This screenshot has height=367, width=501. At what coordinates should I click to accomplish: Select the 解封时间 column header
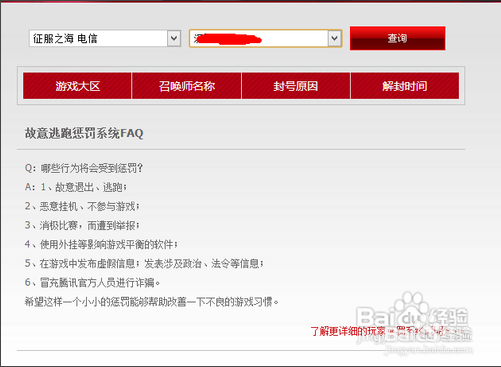pos(405,86)
